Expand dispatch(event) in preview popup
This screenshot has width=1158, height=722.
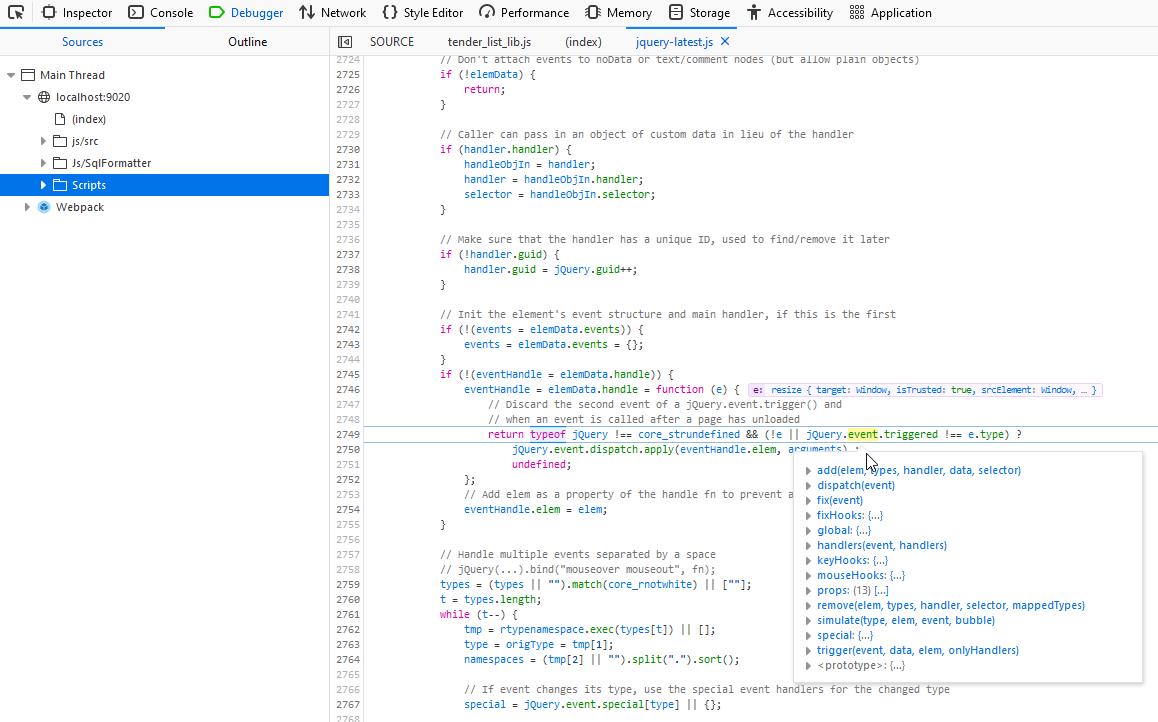pyautogui.click(x=809, y=486)
